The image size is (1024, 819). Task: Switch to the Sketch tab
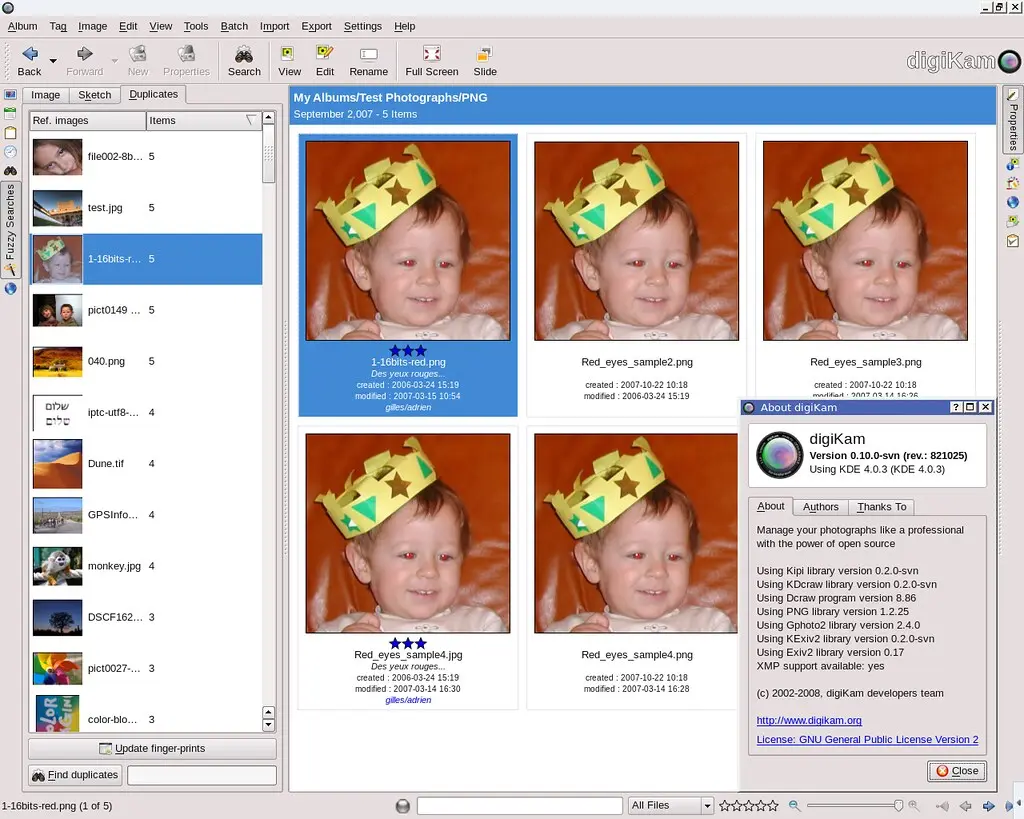coord(95,95)
